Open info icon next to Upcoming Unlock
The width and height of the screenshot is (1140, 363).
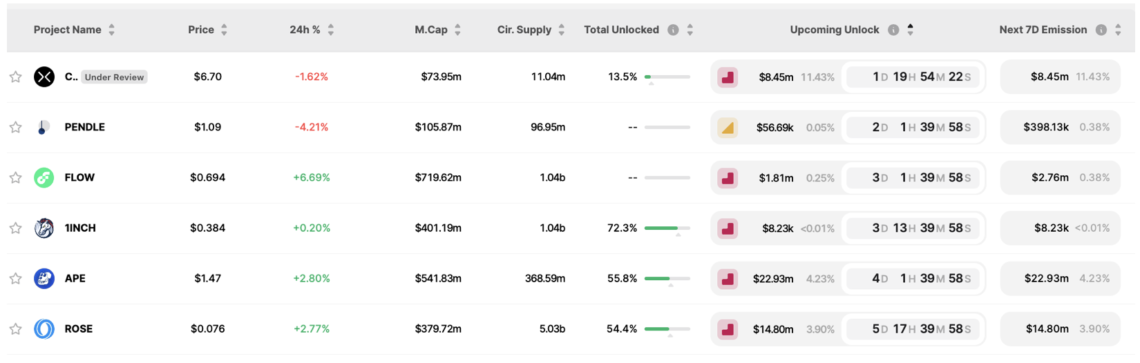(894, 30)
